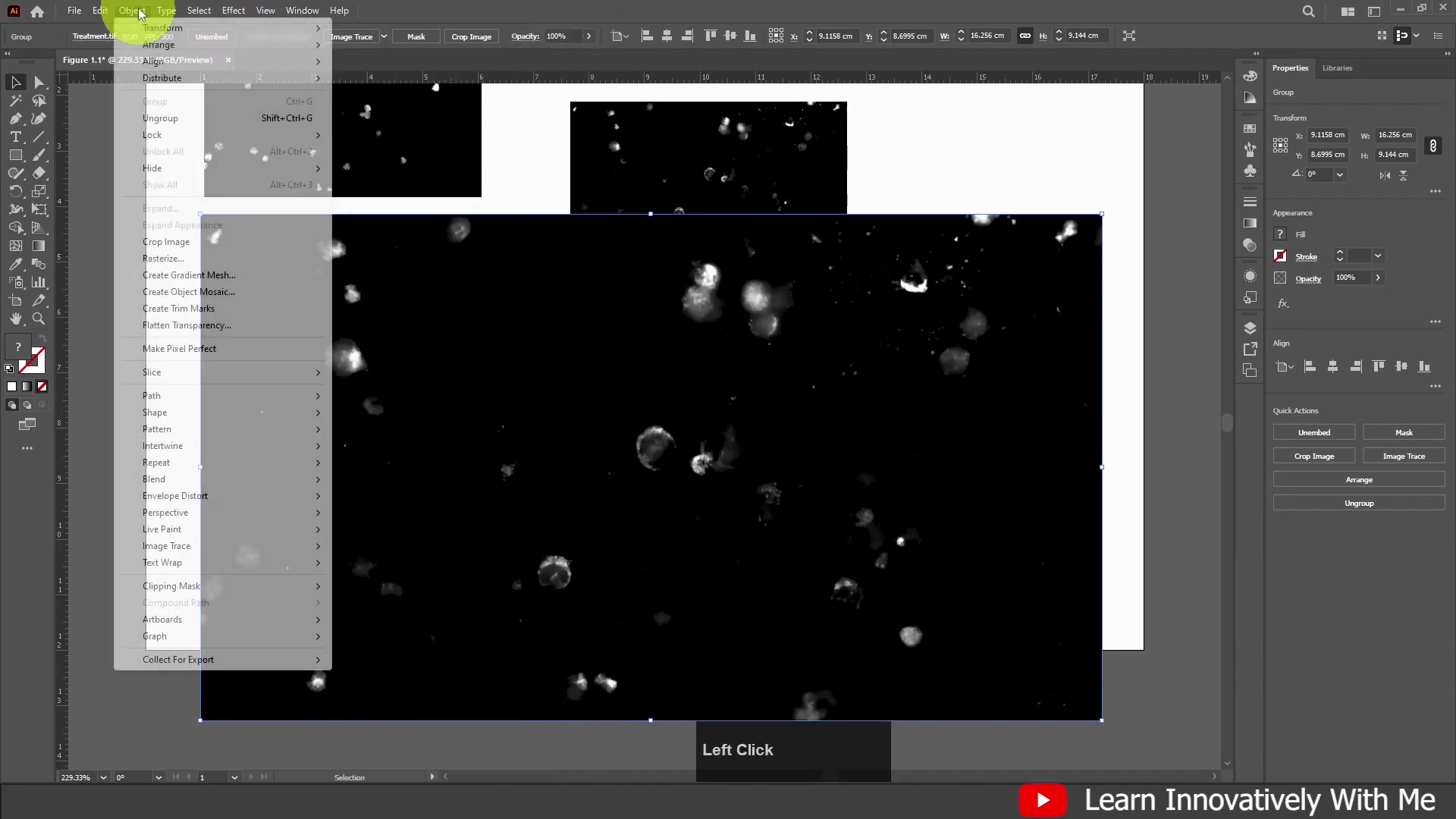Select the Direct Selection tool
This screenshot has height=819, width=1456.
tap(39, 82)
